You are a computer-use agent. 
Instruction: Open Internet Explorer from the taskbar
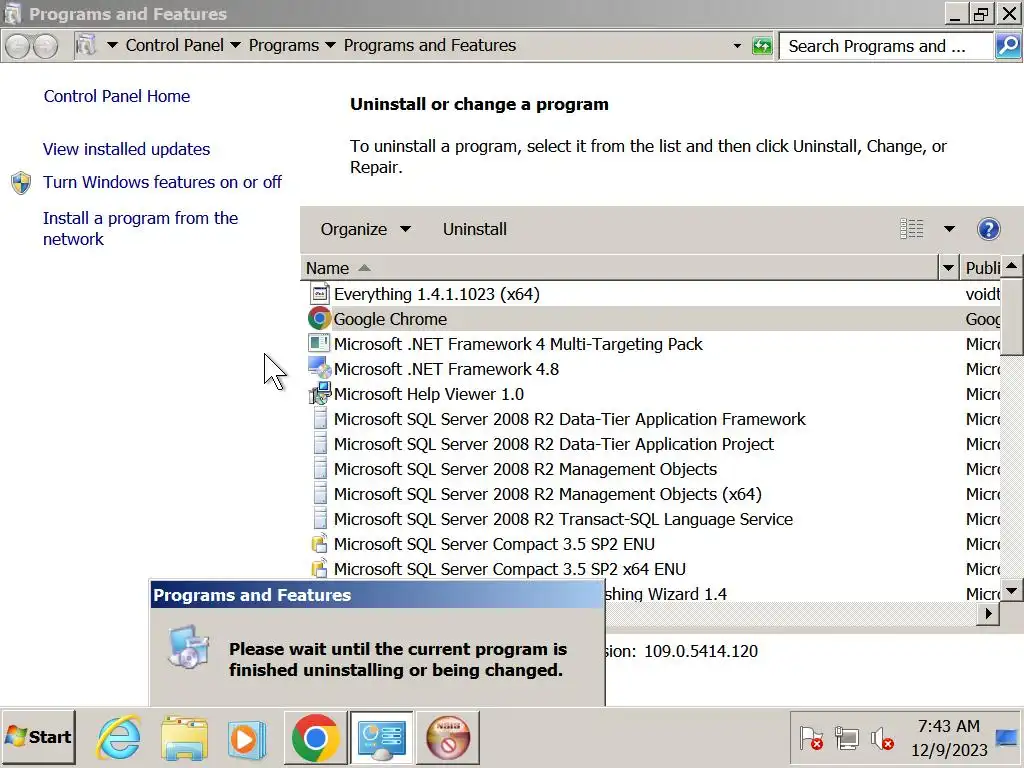[118, 737]
